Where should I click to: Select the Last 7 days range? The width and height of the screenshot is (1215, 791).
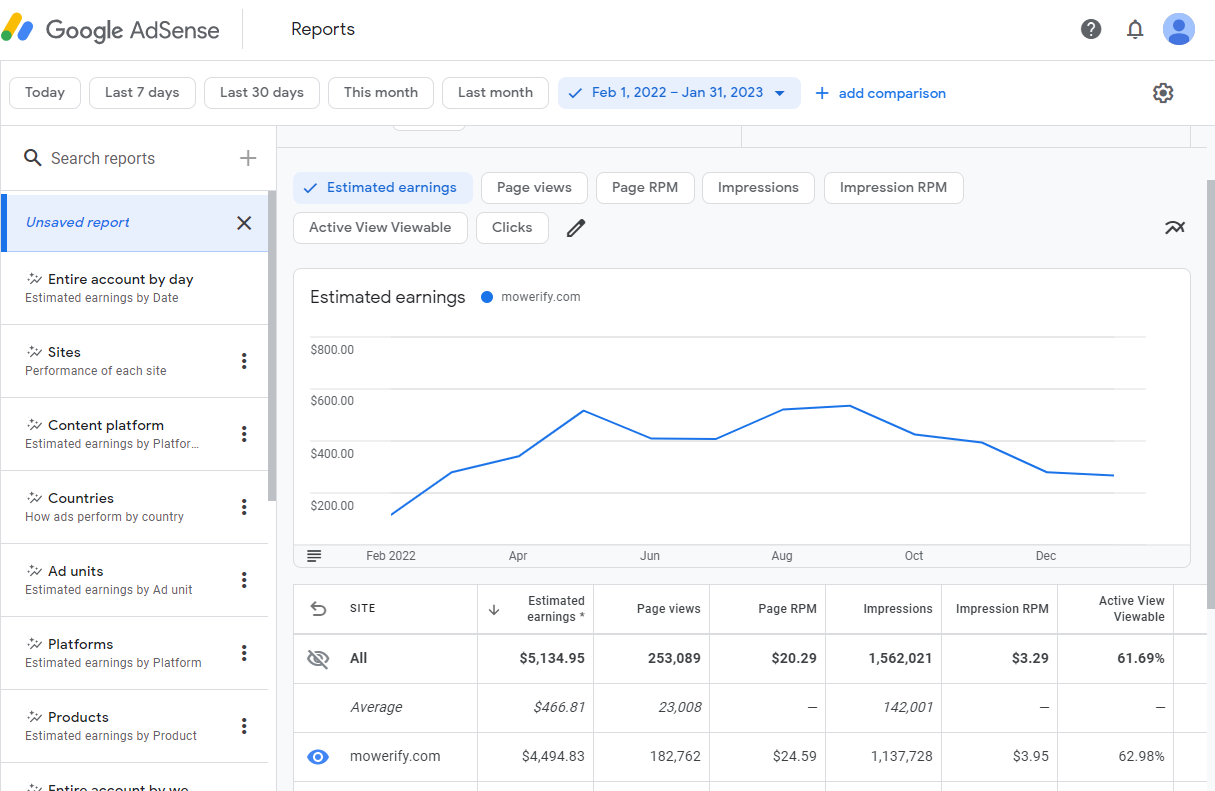pyautogui.click(x=142, y=93)
